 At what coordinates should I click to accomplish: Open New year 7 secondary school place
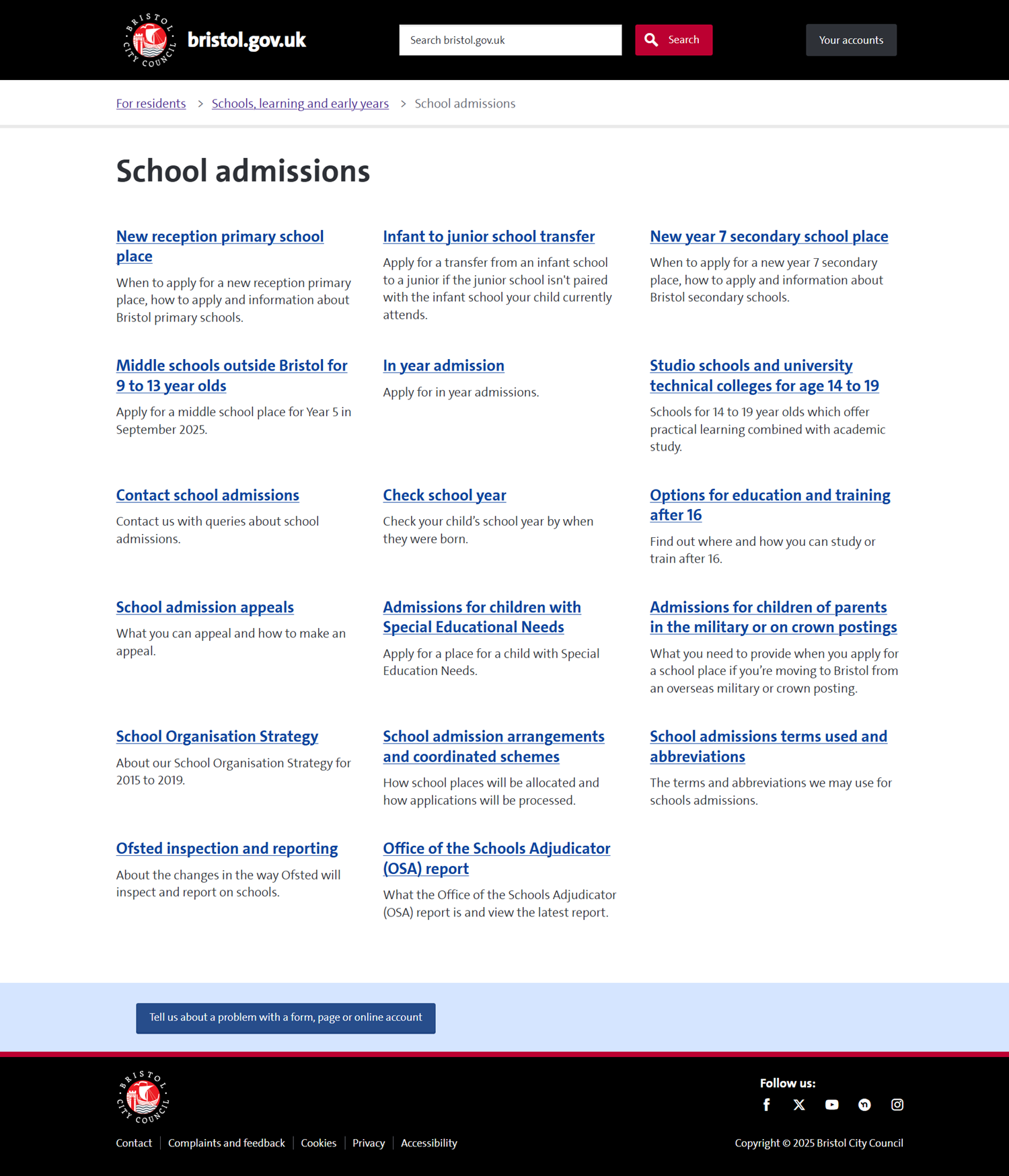[x=768, y=237]
